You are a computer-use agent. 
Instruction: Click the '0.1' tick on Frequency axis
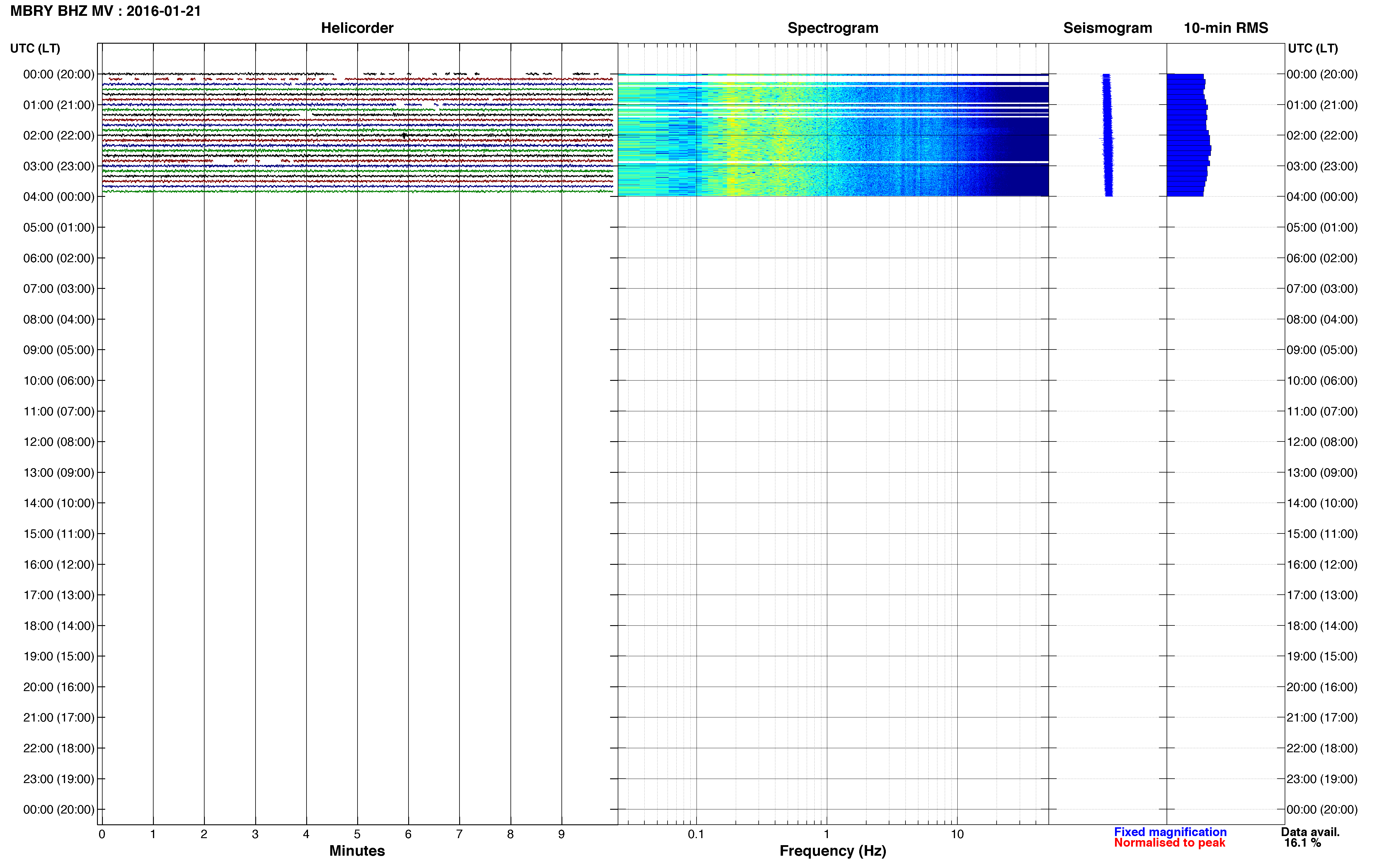696,835
